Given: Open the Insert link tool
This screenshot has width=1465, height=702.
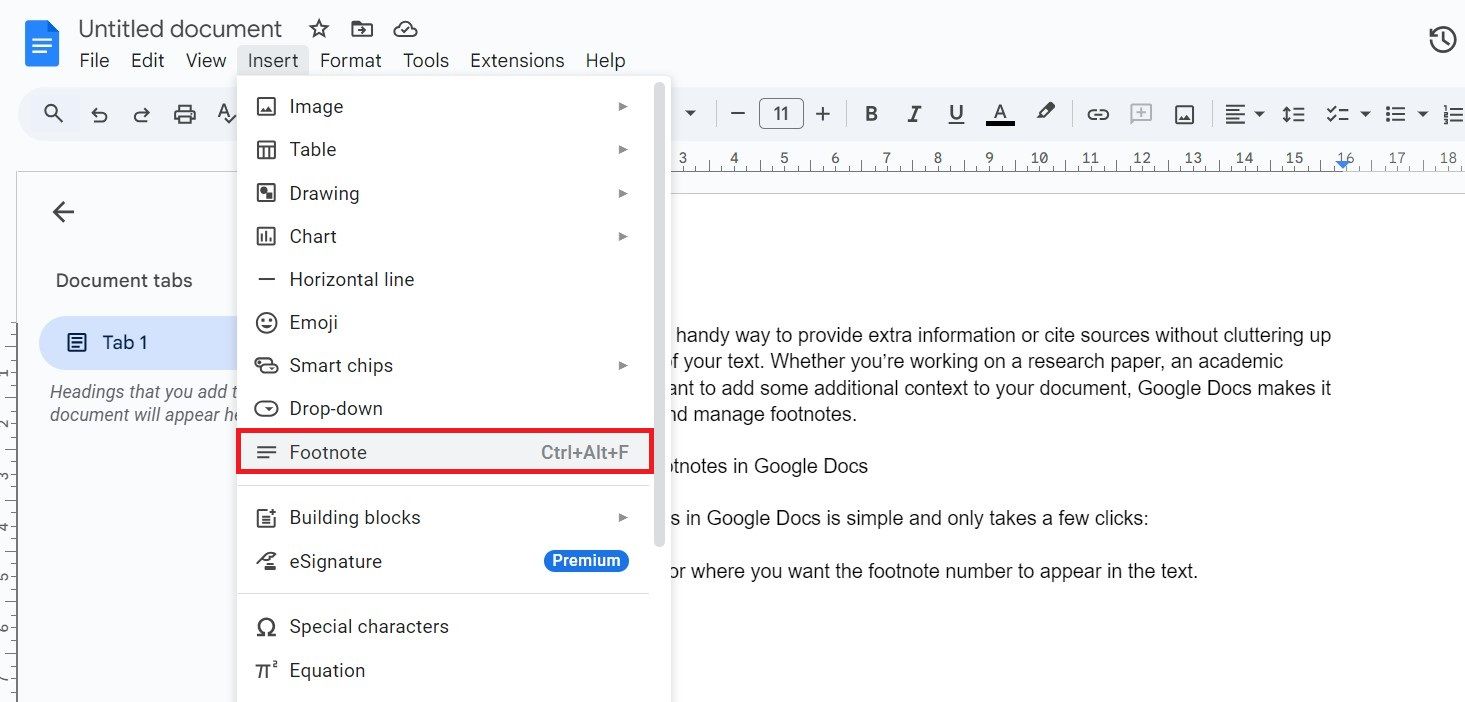Looking at the screenshot, I should 1097,113.
